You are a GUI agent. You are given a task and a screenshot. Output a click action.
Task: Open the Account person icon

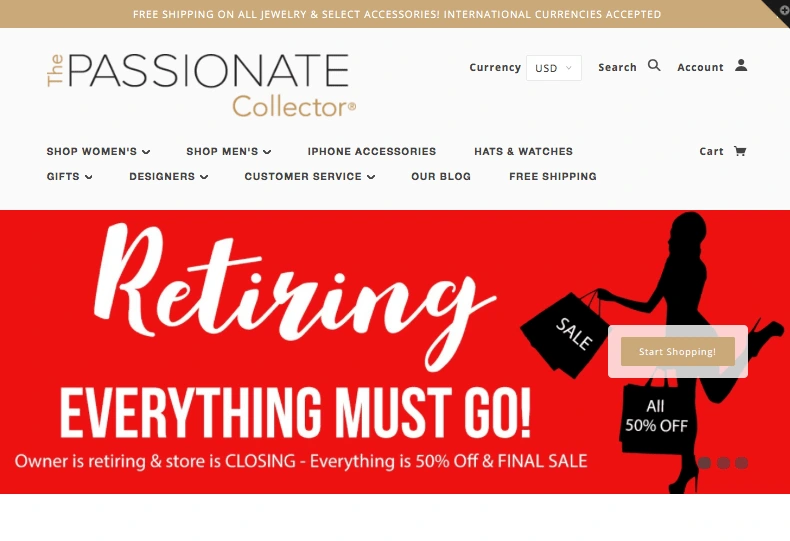pyautogui.click(x=741, y=65)
